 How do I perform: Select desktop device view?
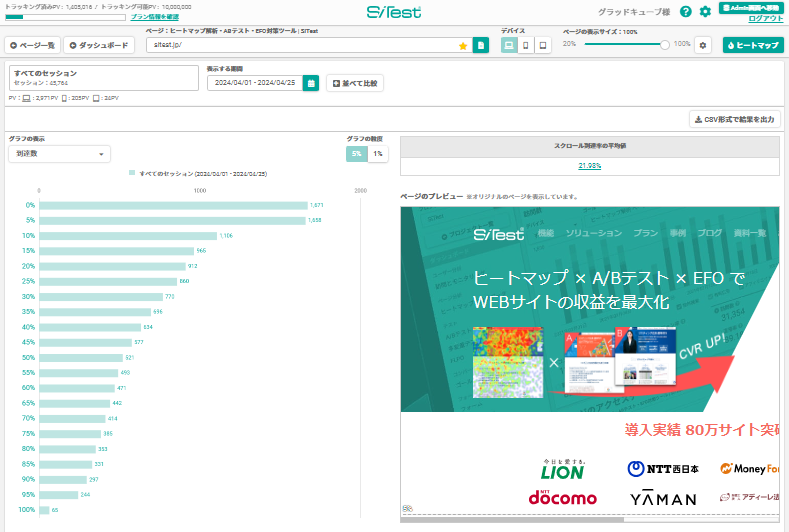pos(509,45)
